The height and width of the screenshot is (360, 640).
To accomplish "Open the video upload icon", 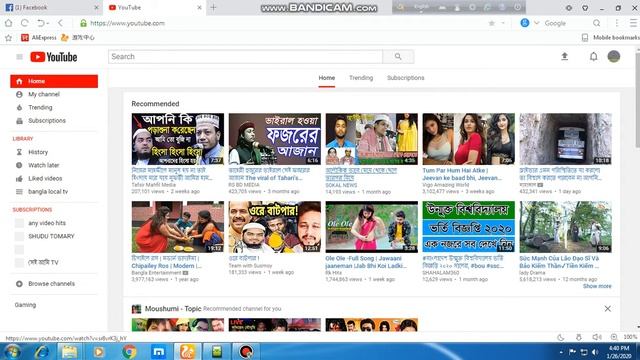I will [x=564, y=56].
